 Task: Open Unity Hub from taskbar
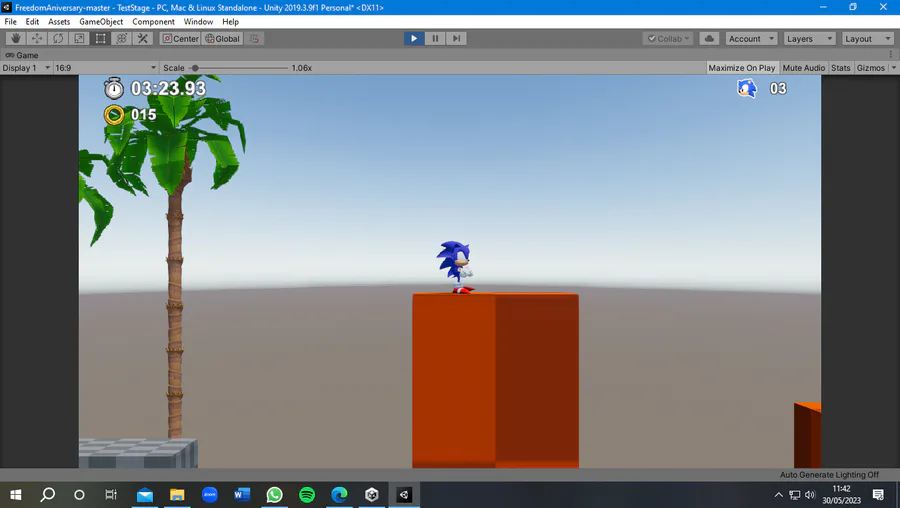pos(371,494)
